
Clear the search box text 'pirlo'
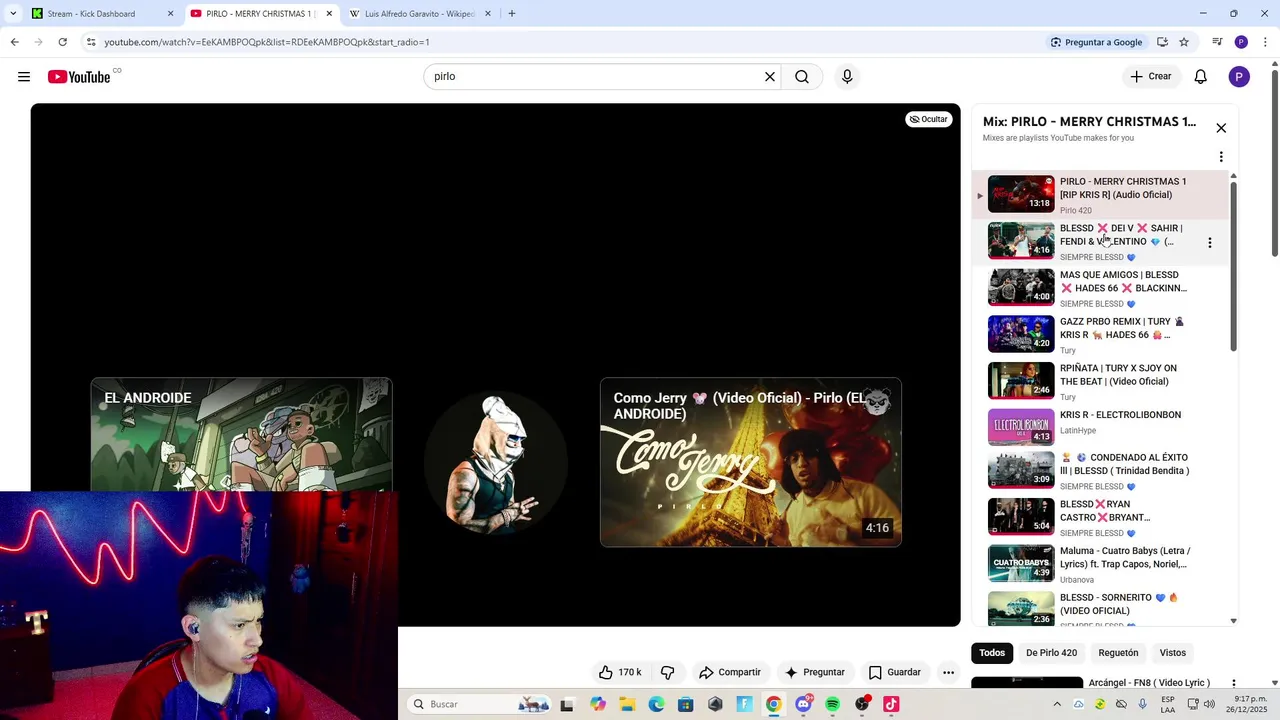coord(770,77)
